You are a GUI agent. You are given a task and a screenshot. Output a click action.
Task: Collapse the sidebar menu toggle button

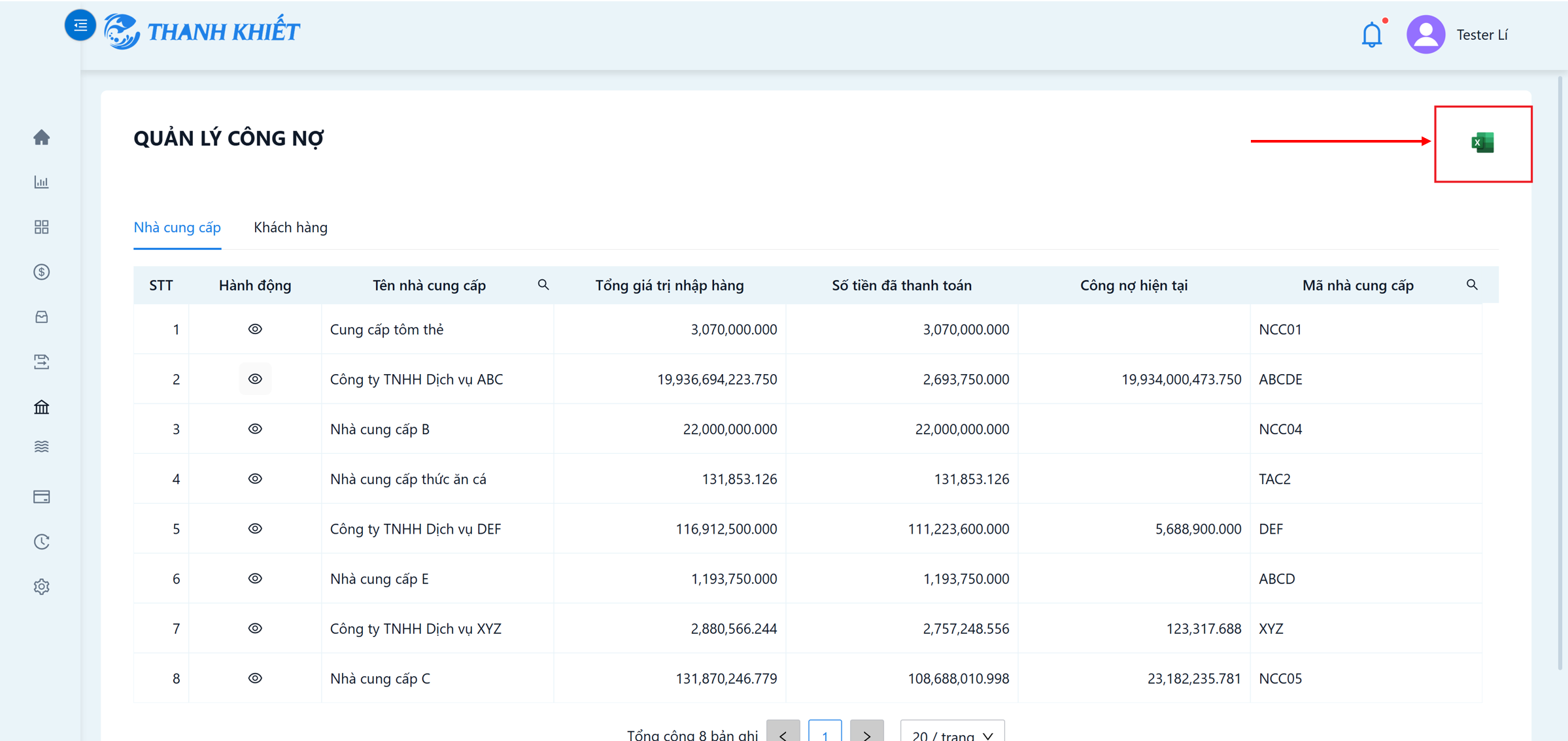(80, 26)
